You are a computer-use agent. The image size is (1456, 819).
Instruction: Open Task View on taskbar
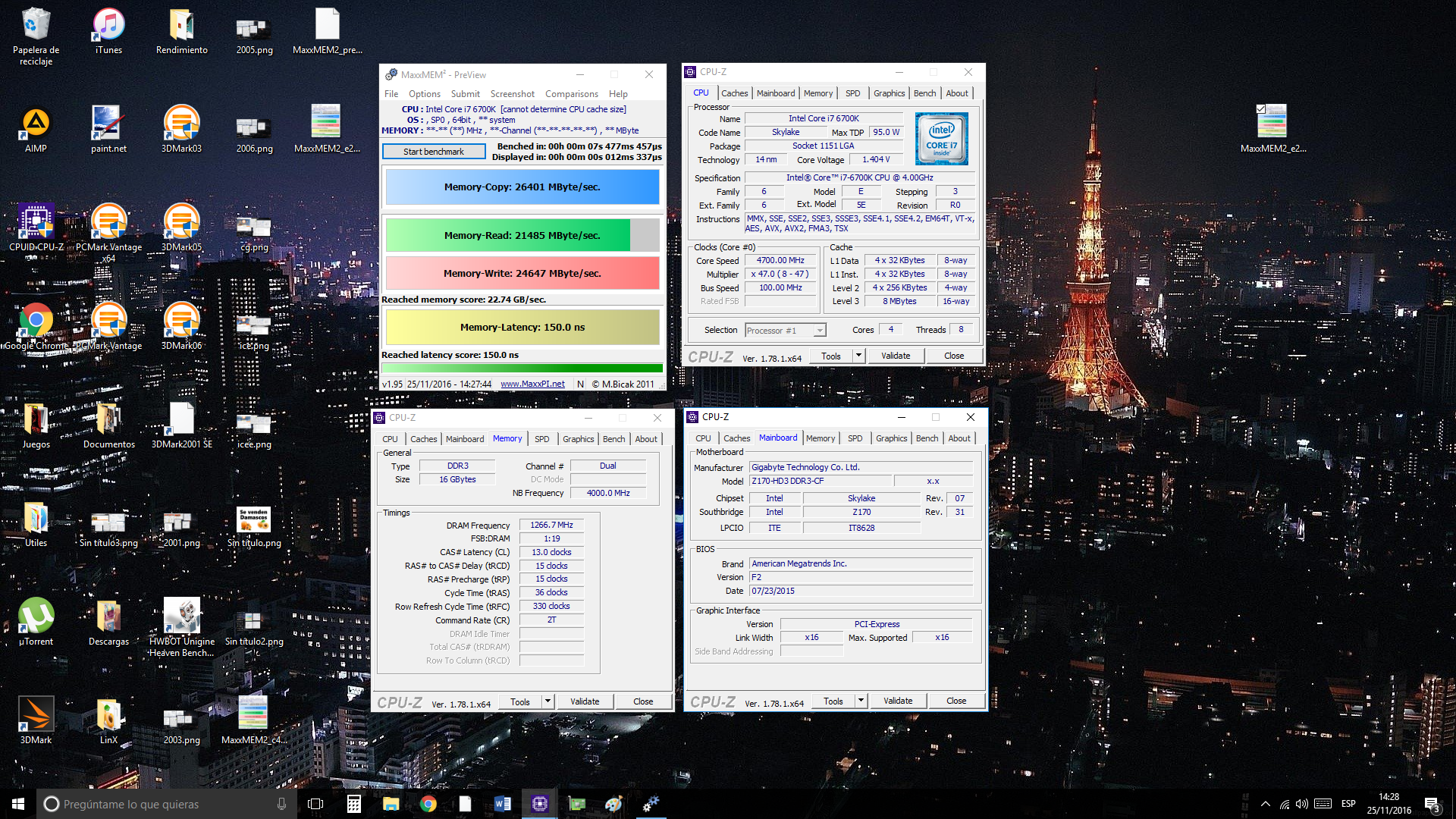click(315, 804)
